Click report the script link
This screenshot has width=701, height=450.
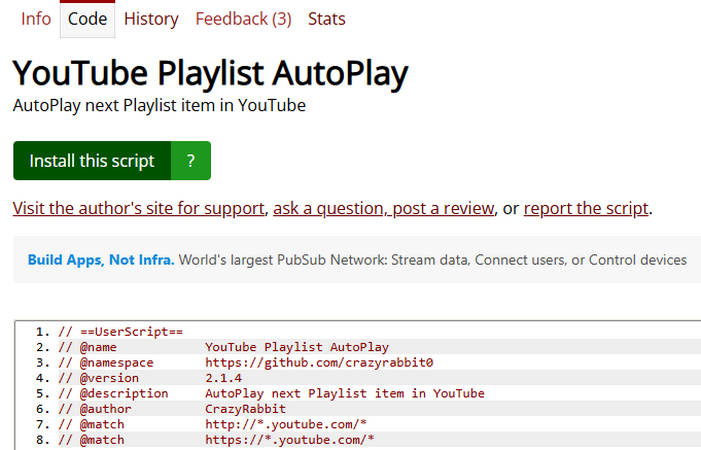click(x=586, y=208)
